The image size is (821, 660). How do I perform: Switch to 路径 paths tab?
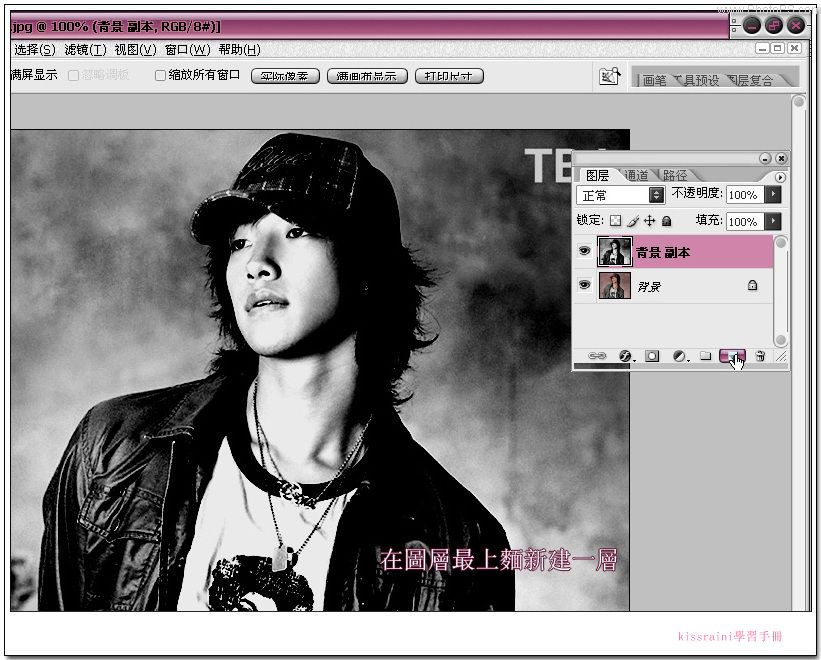tap(674, 175)
